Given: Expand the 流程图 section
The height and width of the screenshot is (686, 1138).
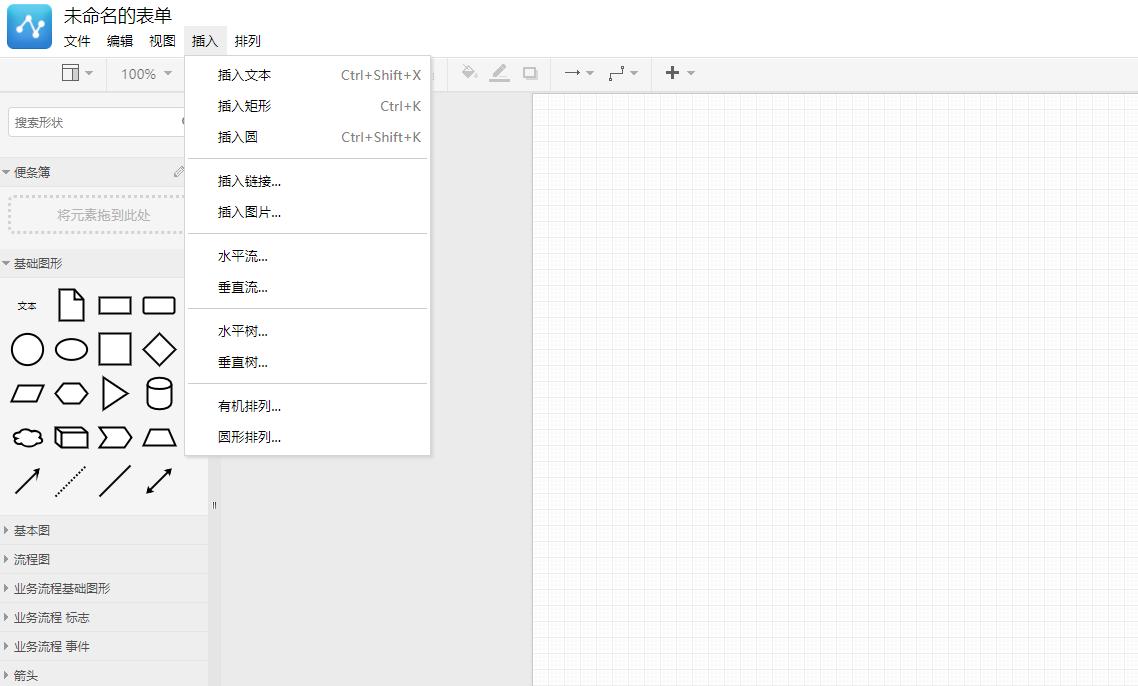Looking at the screenshot, I should tap(104, 560).
